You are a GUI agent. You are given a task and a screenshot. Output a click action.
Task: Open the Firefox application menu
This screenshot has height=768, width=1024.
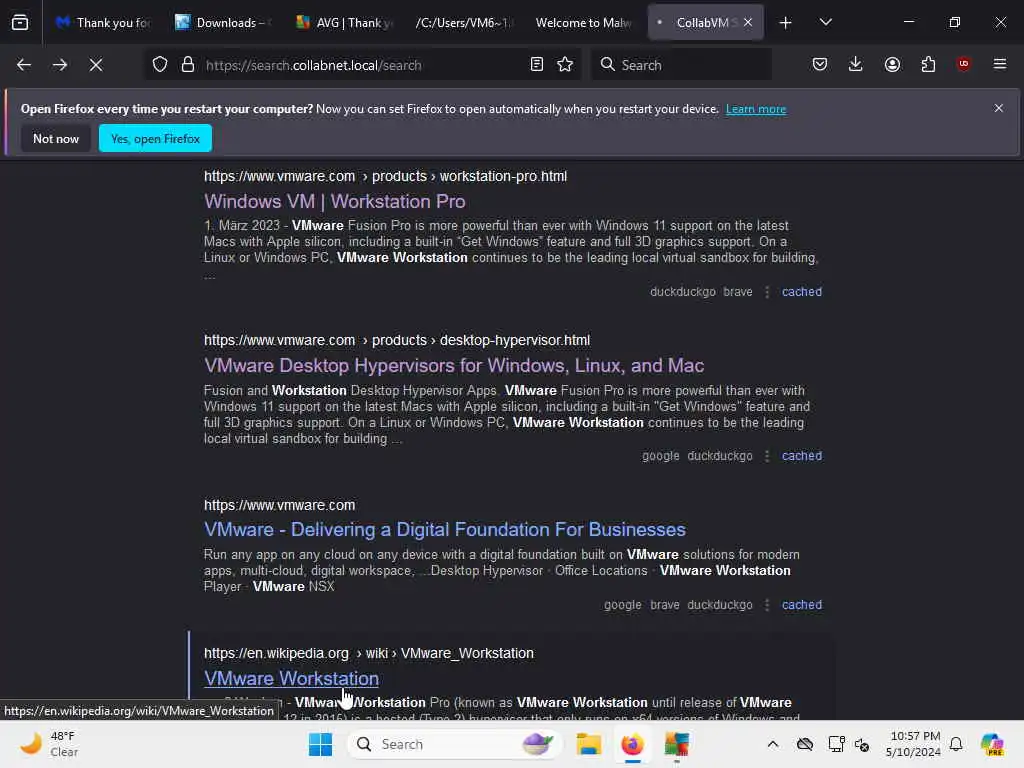pyautogui.click(x=999, y=65)
